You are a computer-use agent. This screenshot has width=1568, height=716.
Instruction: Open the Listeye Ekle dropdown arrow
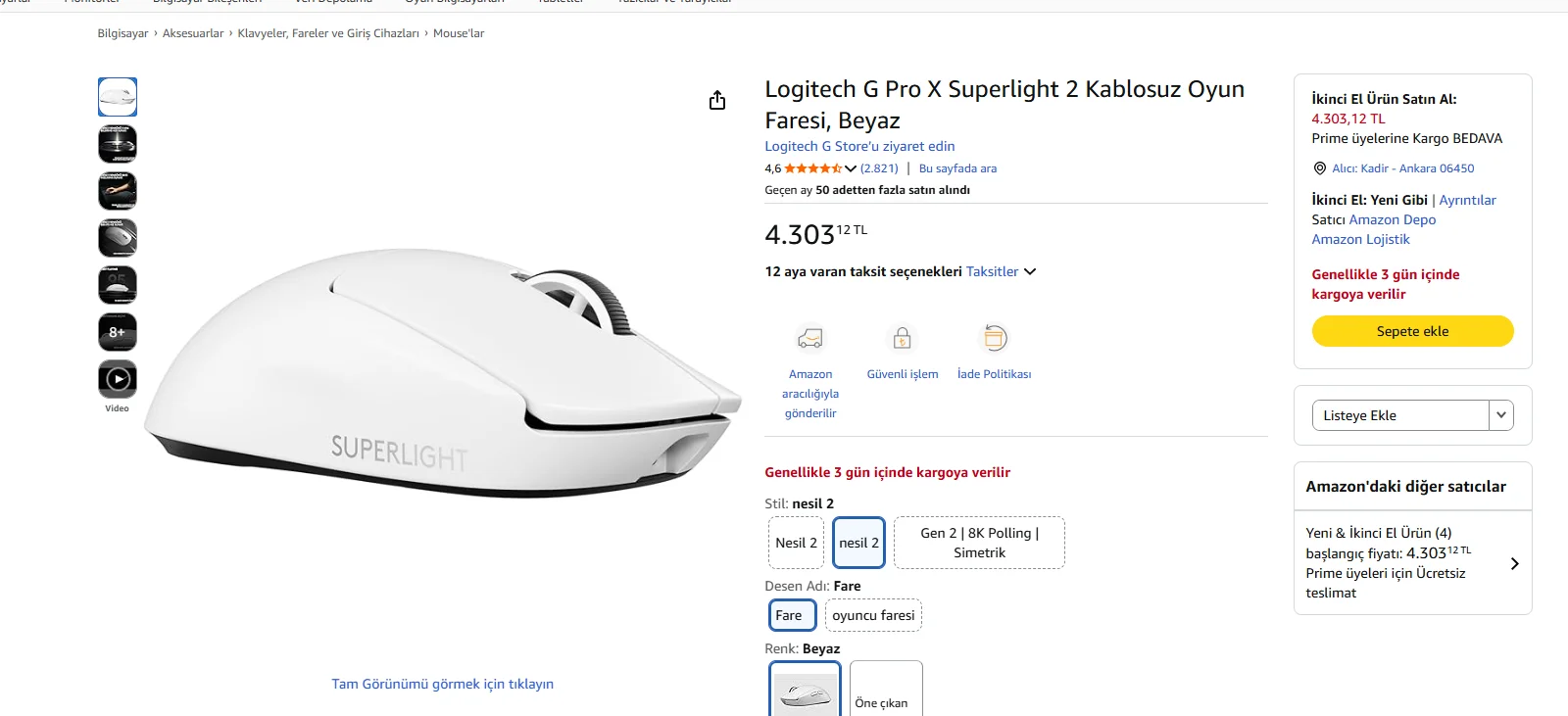[1500, 415]
